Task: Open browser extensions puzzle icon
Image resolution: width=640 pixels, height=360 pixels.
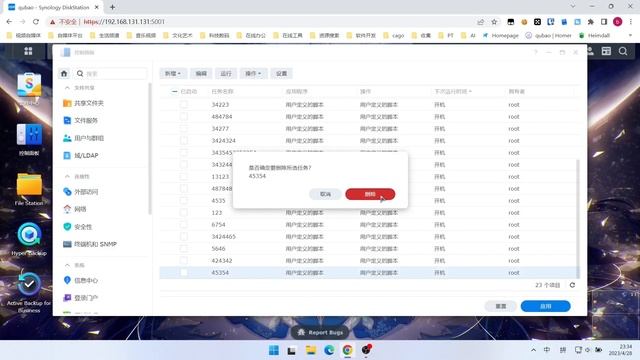Action: [x=591, y=22]
